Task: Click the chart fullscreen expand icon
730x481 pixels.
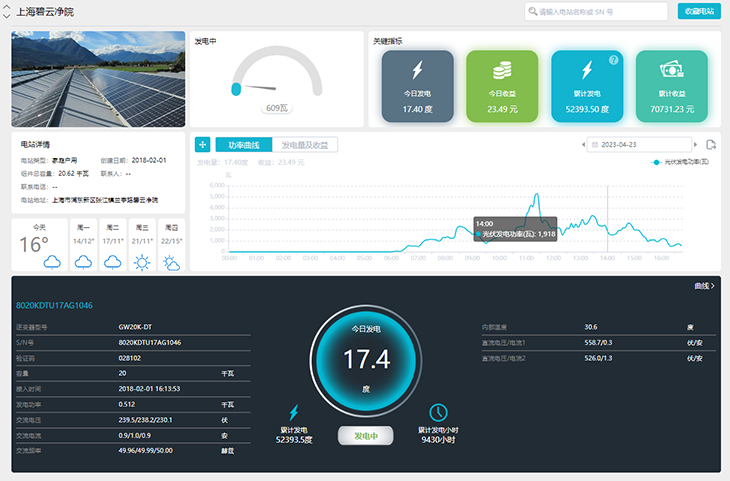Action: pyautogui.click(x=203, y=145)
